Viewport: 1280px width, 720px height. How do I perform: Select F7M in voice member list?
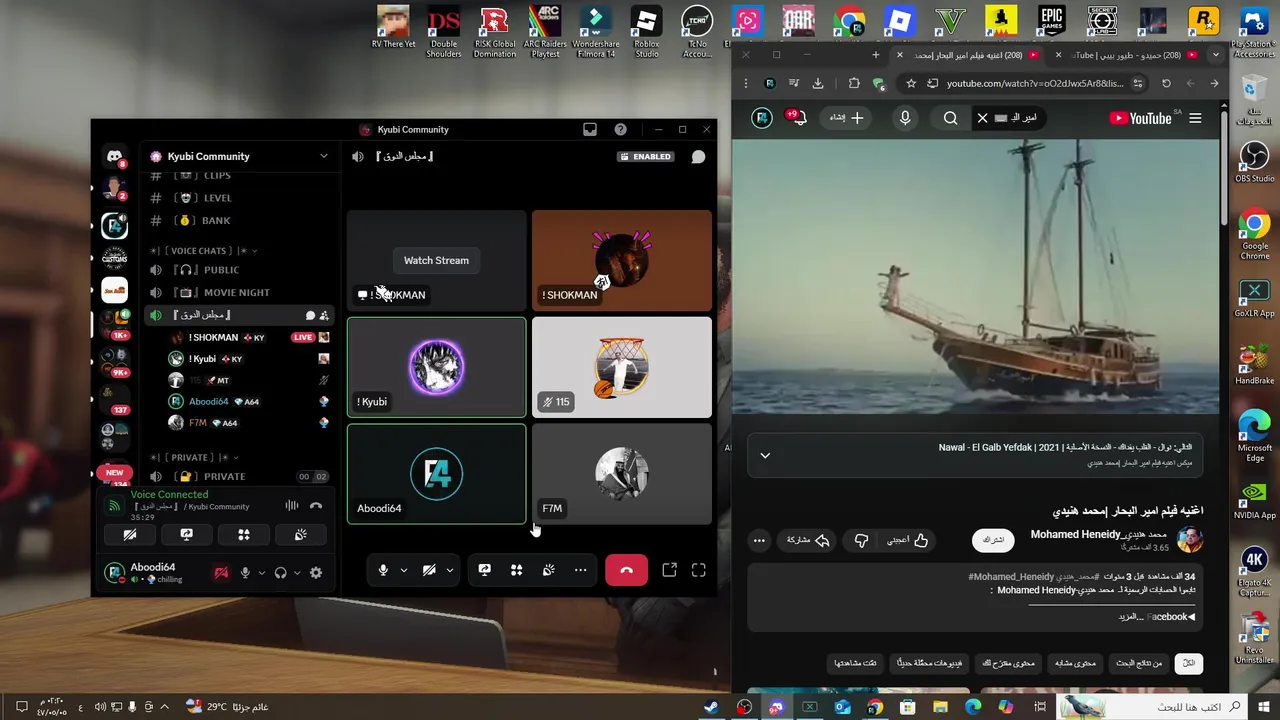click(249, 423)
